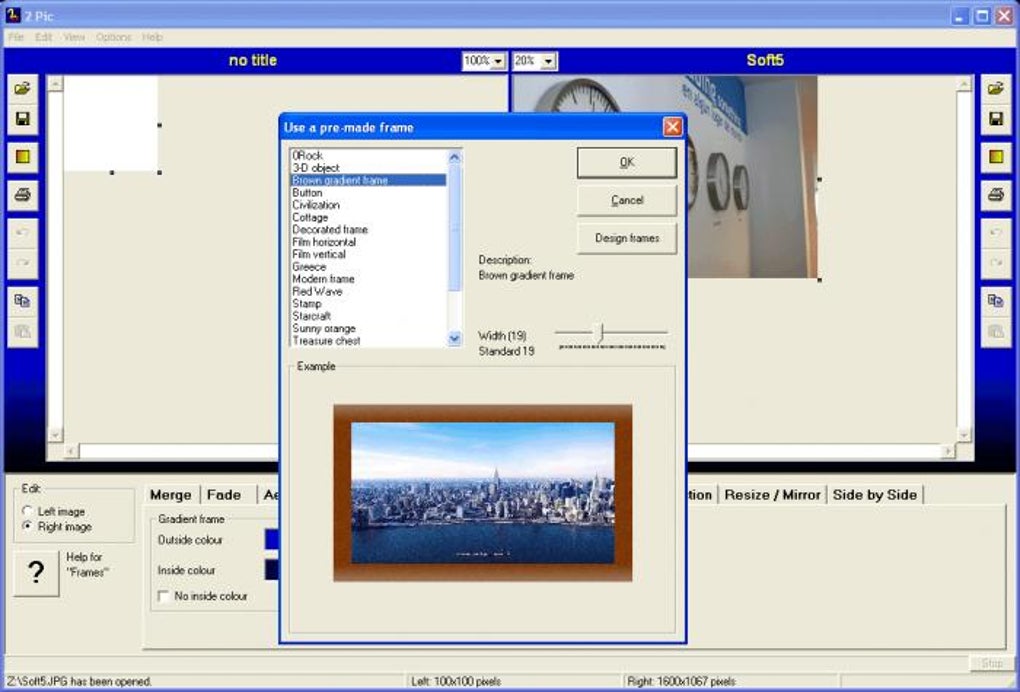Image resolution: width=1020 pixels, height=692 pixels.
Task: Save right image floppy disk icon
Action: (x=996, y=119)
